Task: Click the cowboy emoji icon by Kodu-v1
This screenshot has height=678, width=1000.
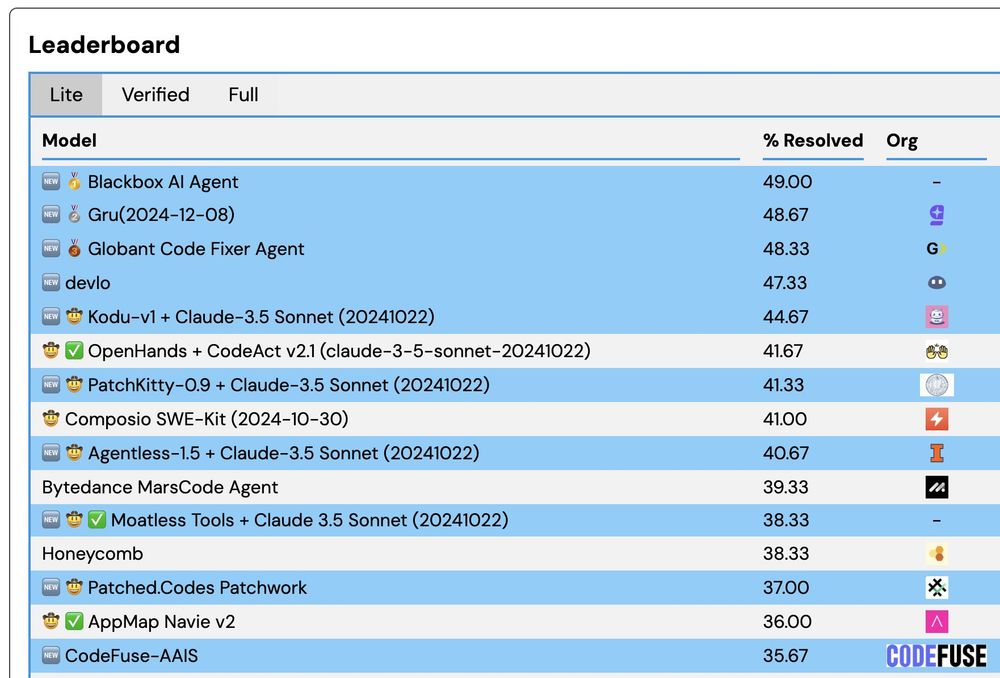Action: coord(74,316)
